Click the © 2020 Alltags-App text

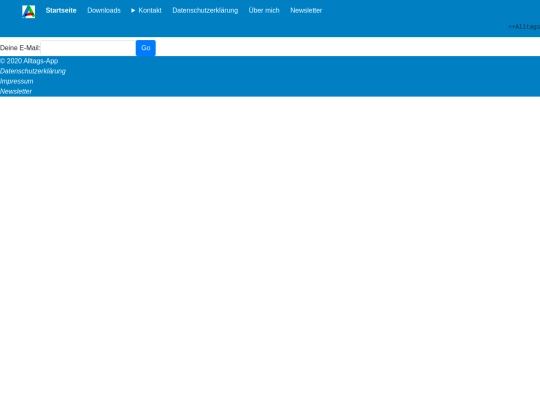(x=29, y=61)
